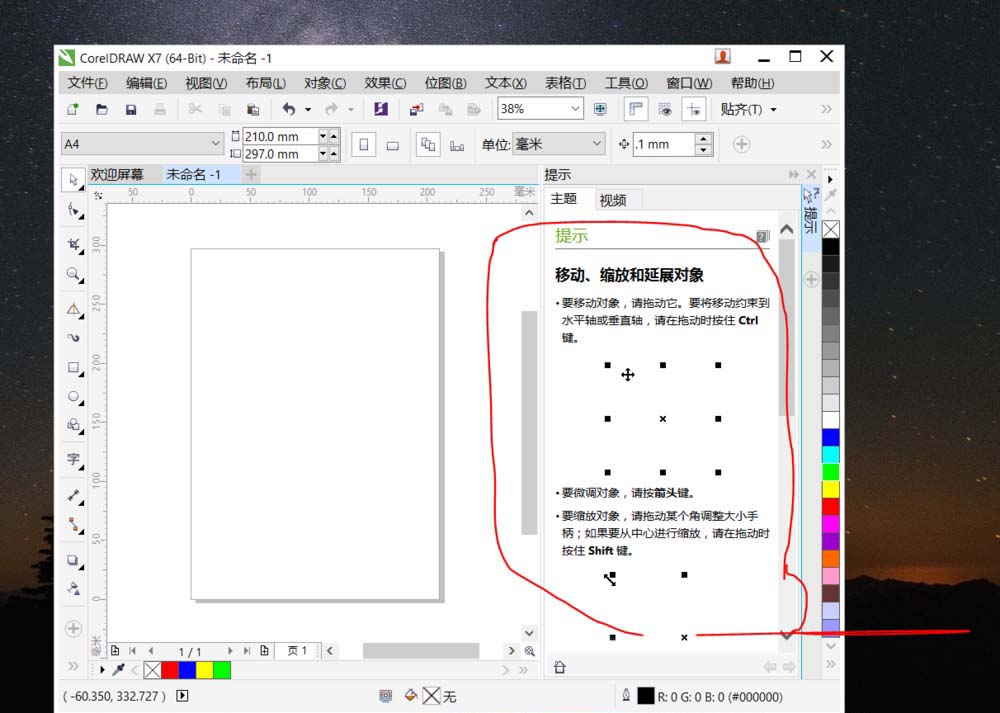This screenshot has height=713, width=1000.
Task: Switch to the 欢迎屏幕 tab
Action: (x=117, y=175)
